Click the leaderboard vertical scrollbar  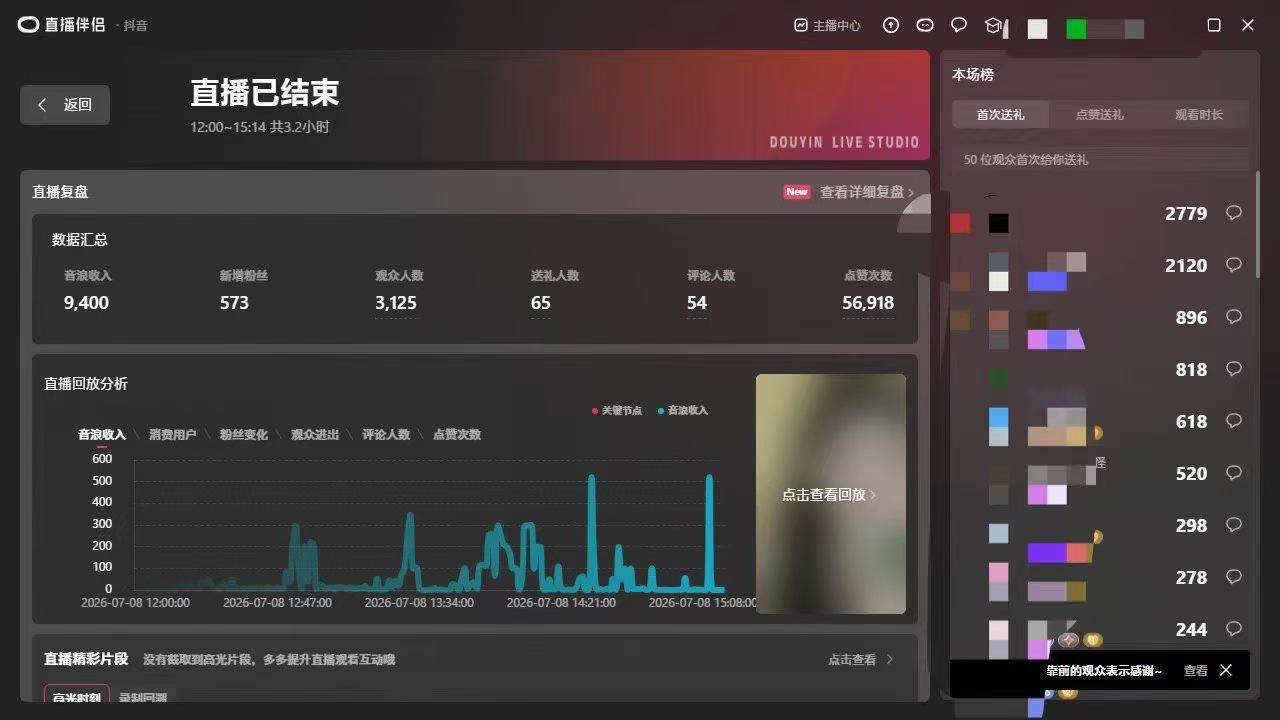pyautogui.click(x=1258, y=225)
